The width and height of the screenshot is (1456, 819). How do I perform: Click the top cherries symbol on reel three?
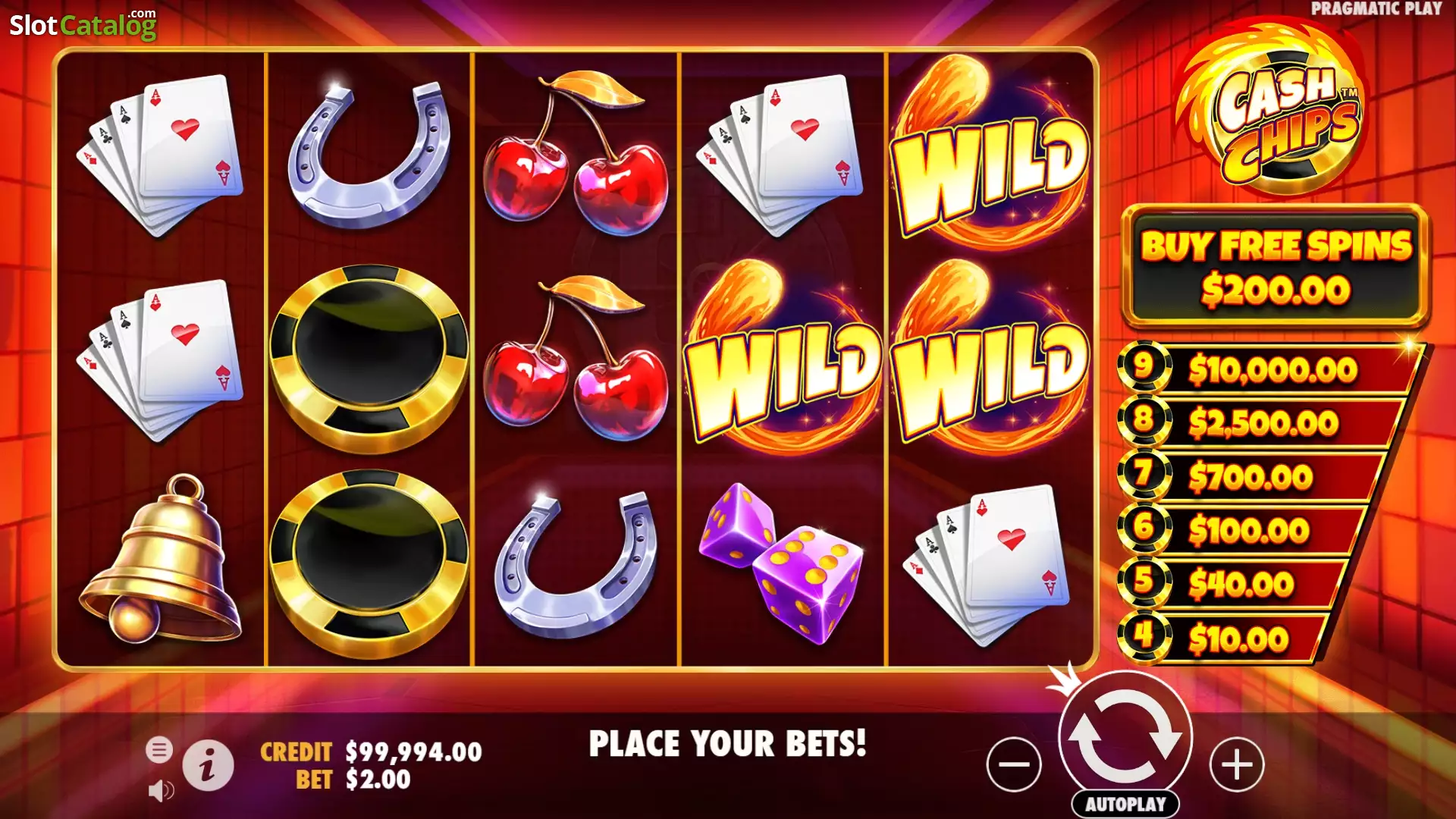pyautogui.click(x=576, y=153)
